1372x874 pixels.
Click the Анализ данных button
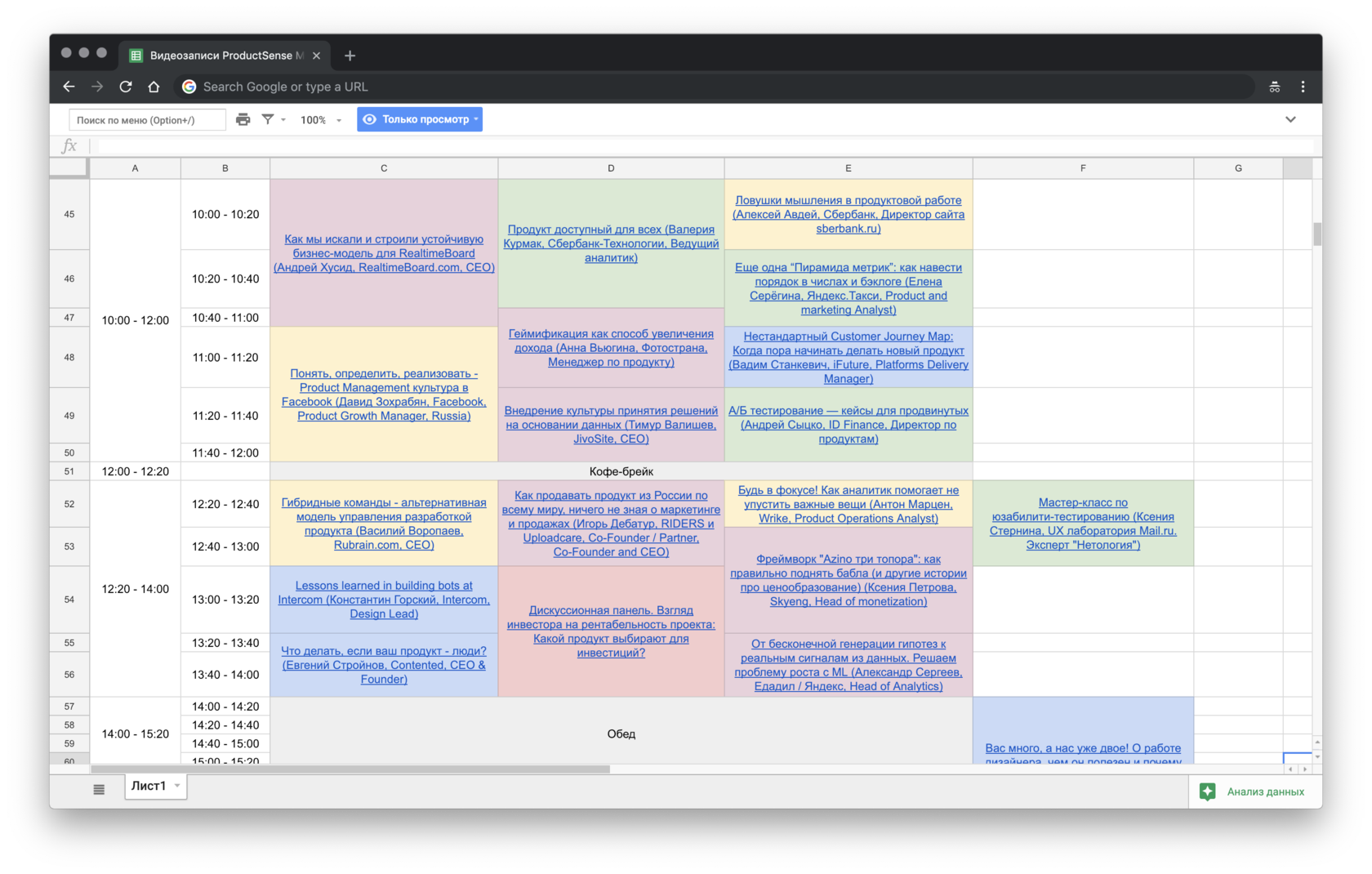1254,792
